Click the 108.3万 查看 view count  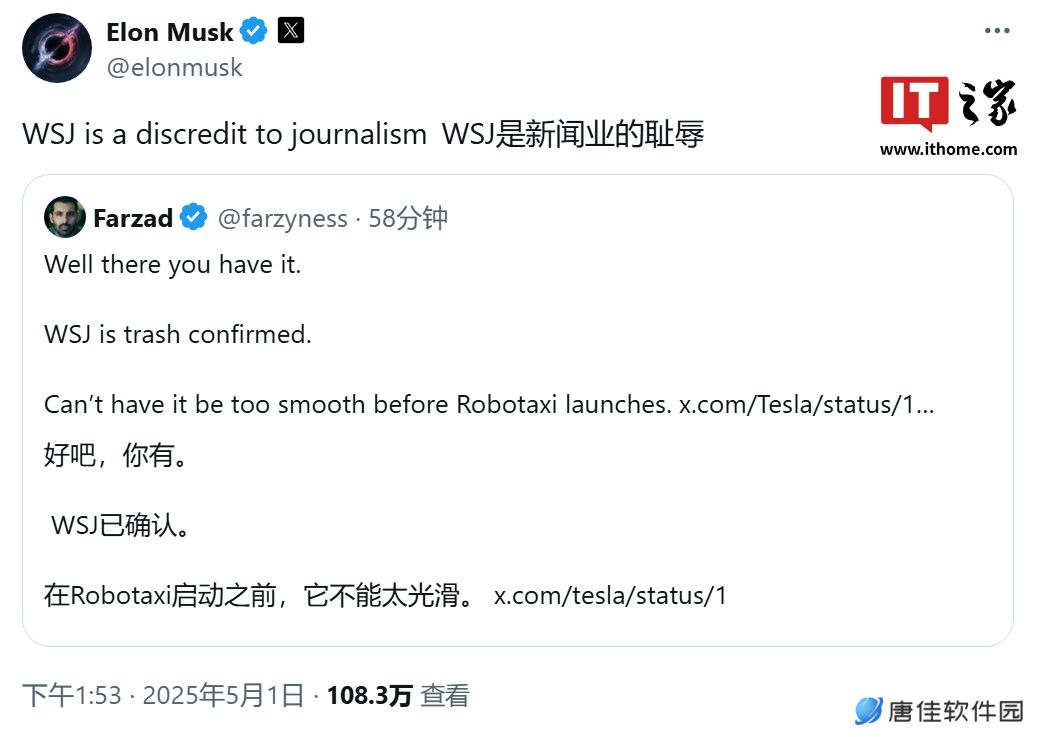tap(398, 695)
